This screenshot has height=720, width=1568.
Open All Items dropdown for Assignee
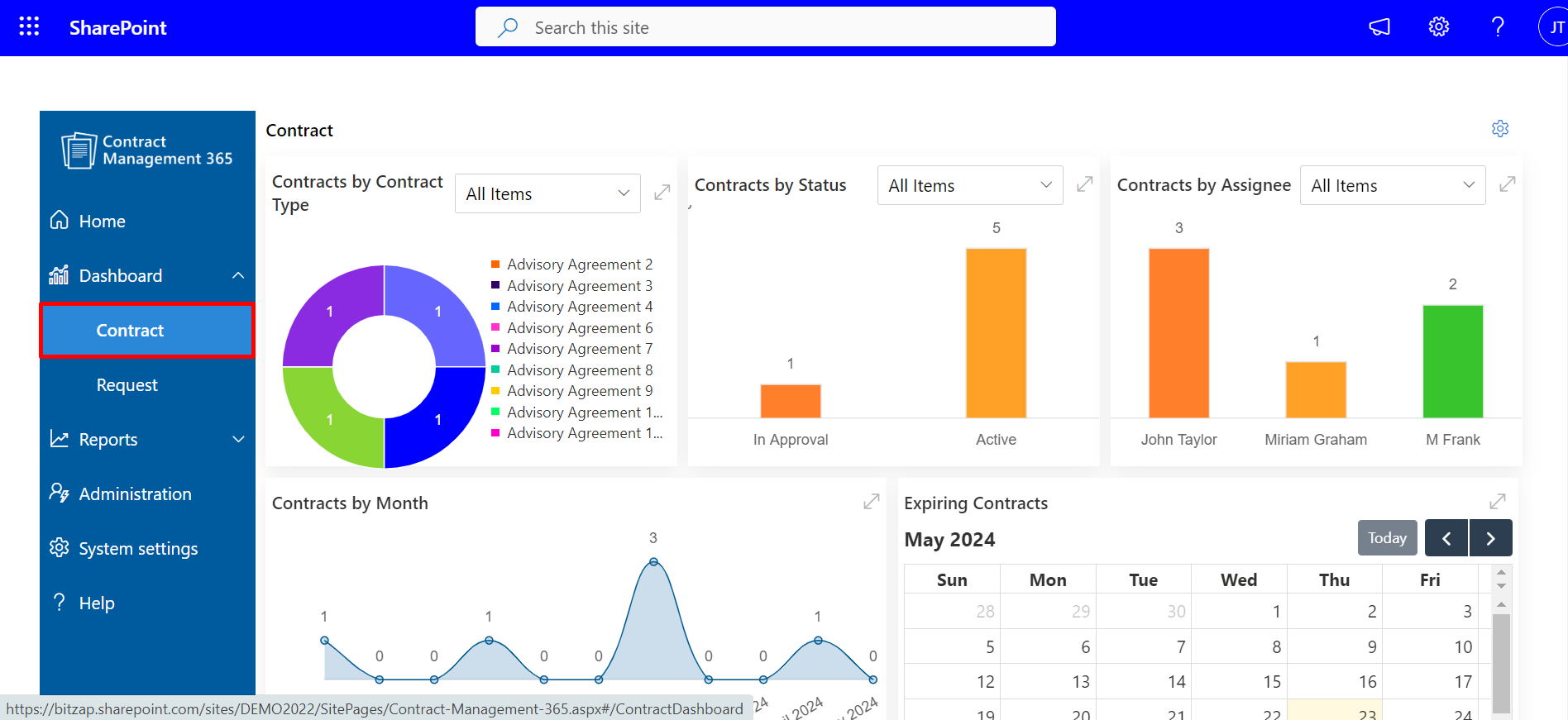pos(1393,185)
